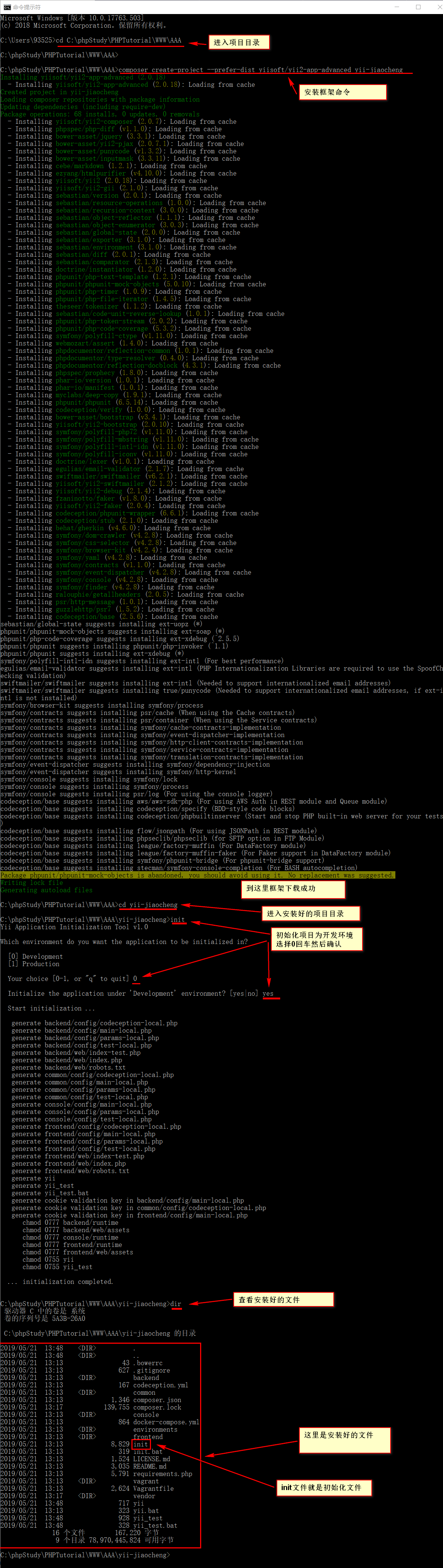
Task: Click the Microsoft Windows version line
Action: [x=72, y=18]
